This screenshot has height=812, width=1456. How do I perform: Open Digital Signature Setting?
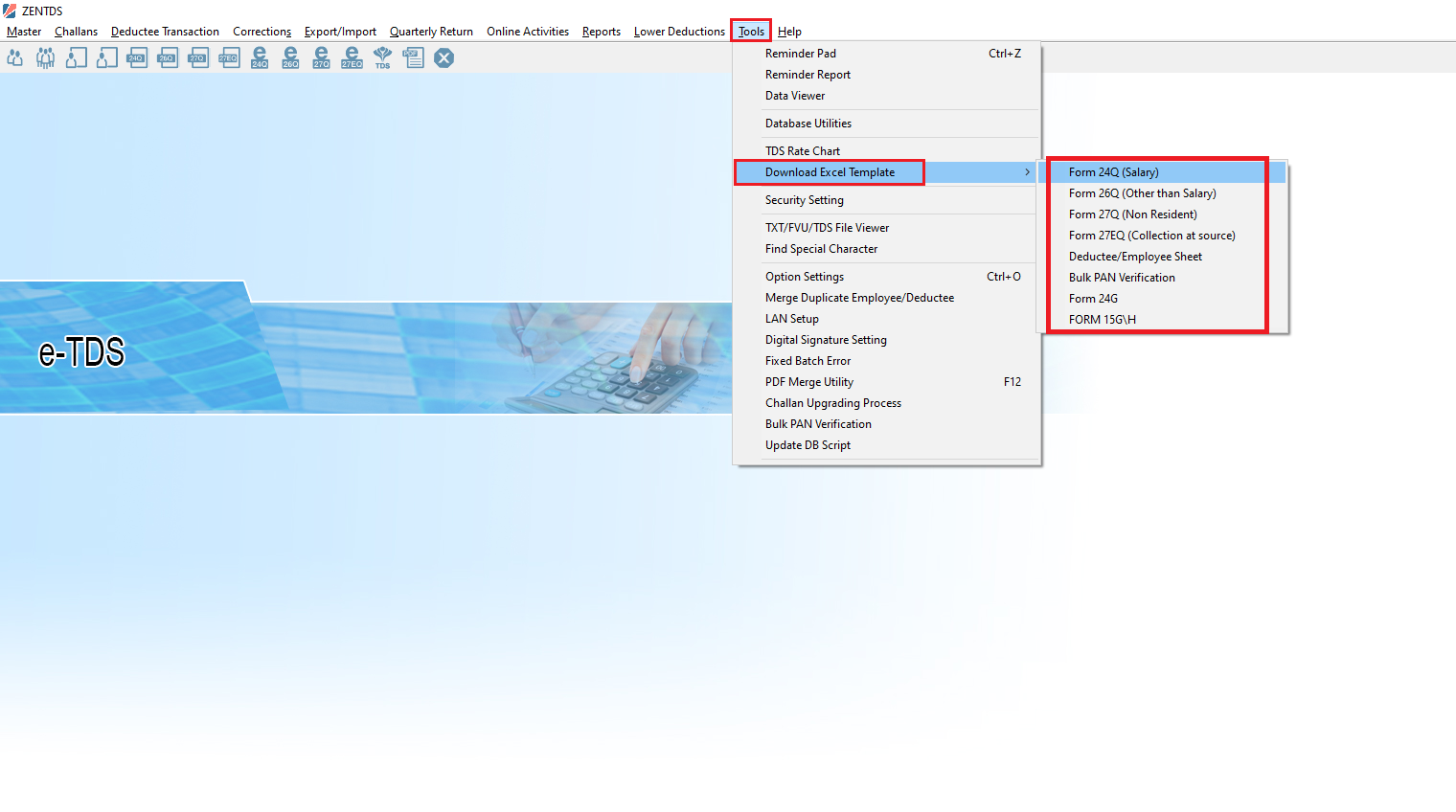tap(887, 340)
